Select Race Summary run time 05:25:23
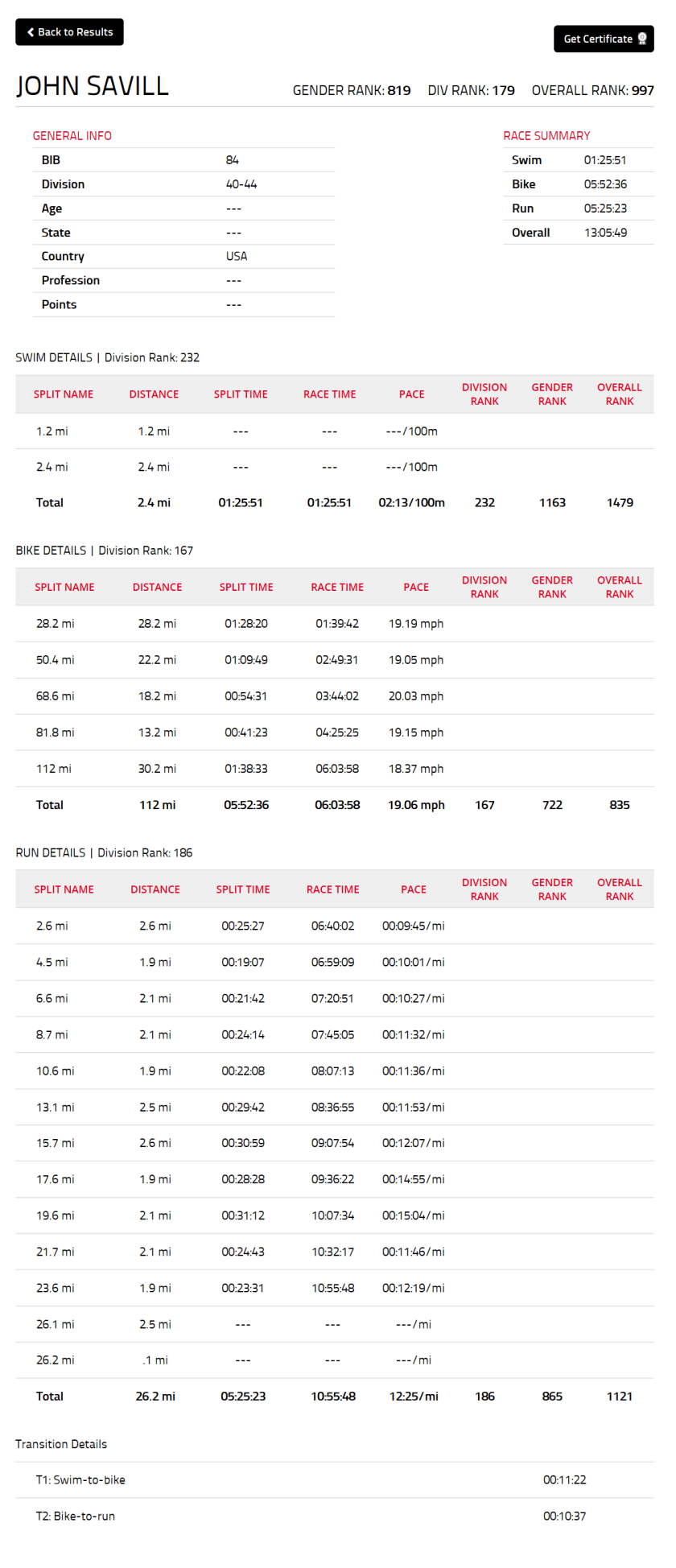The width and height of the screenshot is (676, 1568). click(605, 208)
